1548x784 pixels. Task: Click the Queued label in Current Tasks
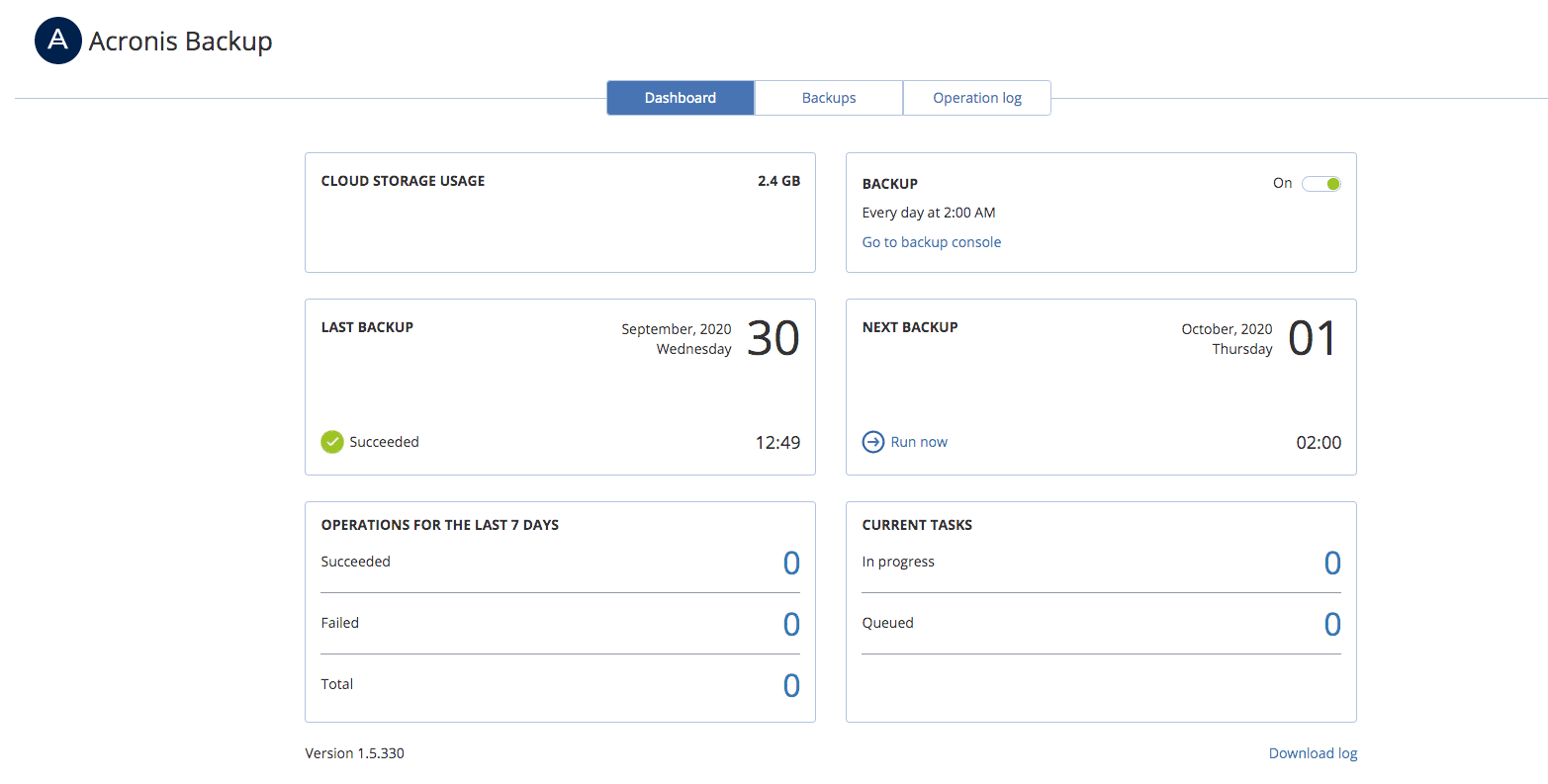pyautogui.click(x=888, y=623)
